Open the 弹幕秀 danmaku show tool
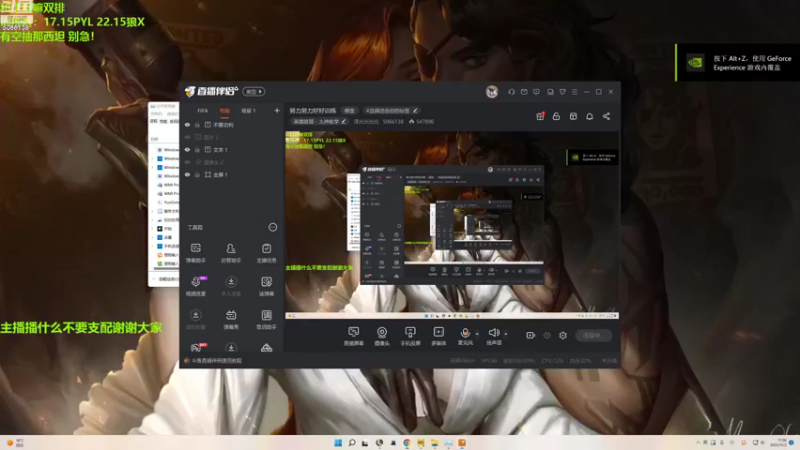The height and width of the screenshot is (450, 800). click(231, 319)
